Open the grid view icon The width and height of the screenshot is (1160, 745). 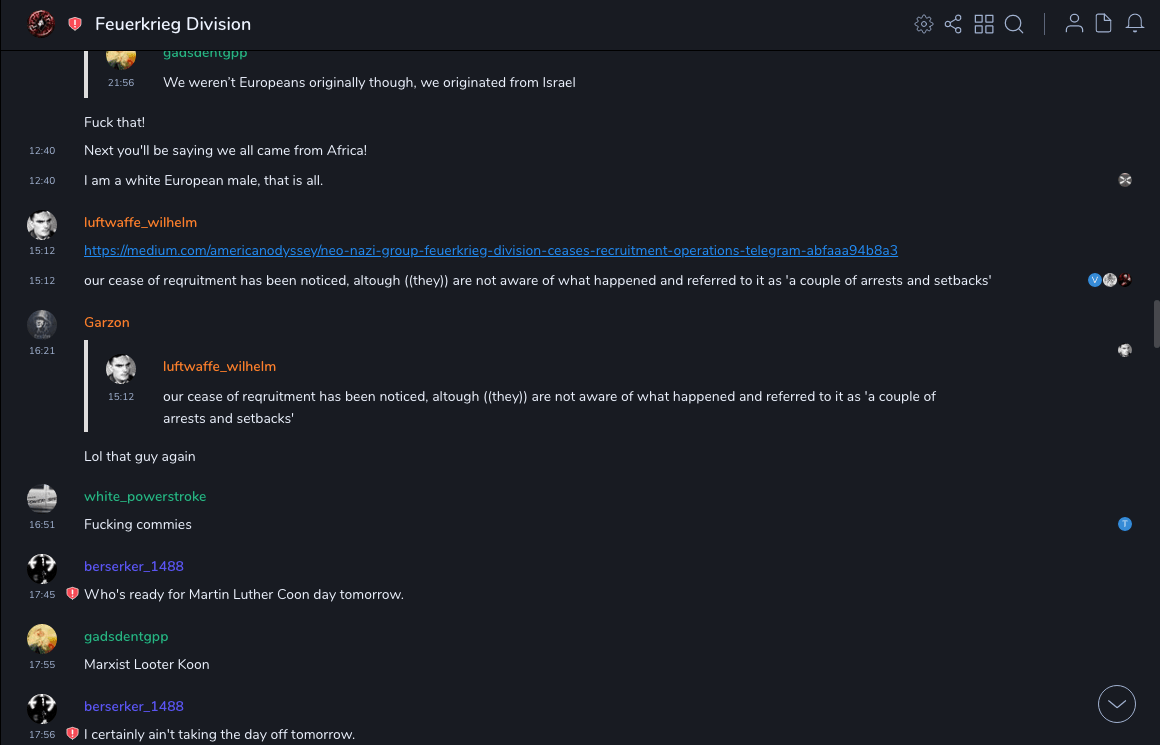(x=984, y=24)
